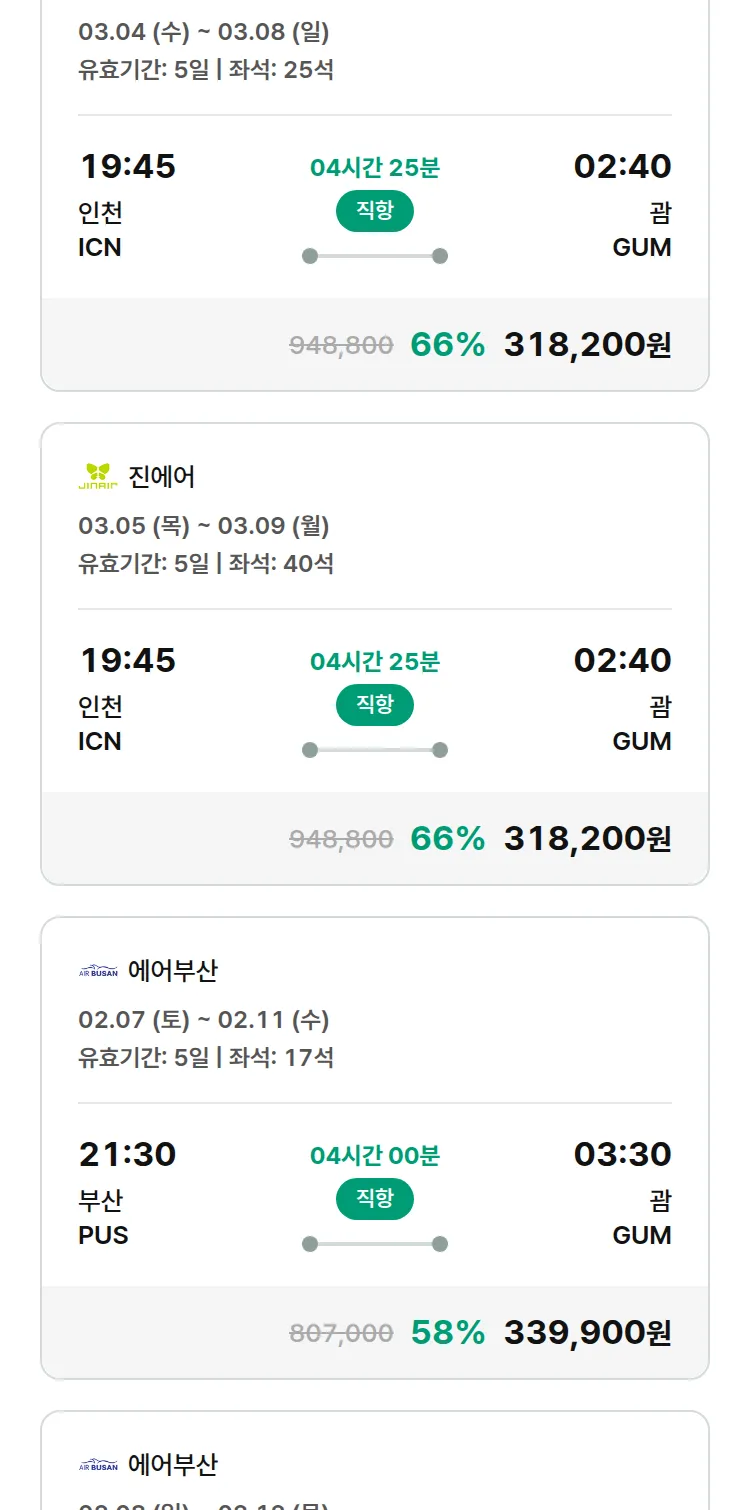Click route line on the PUS–GUM flight
Viewport: 750px width, 1510px height.
tap(374, 1244)
